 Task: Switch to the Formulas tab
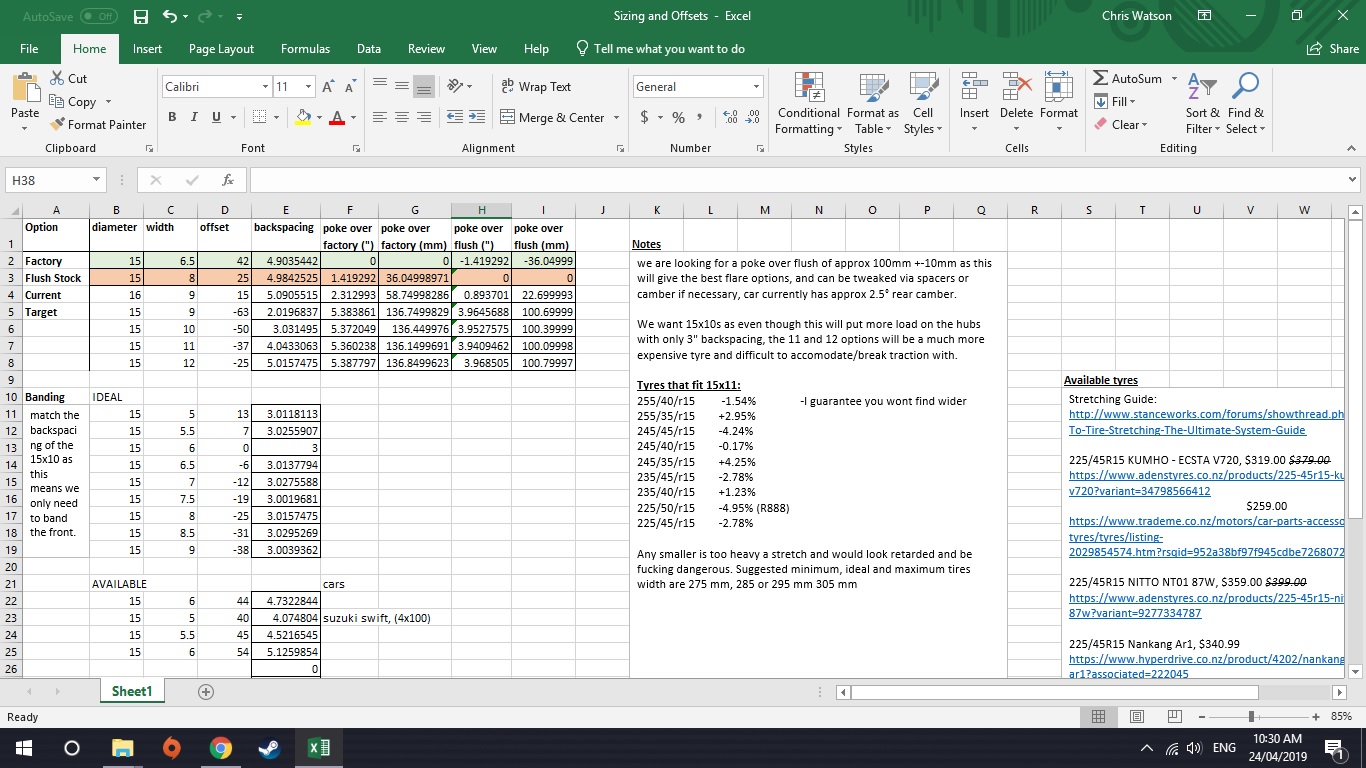305,48
